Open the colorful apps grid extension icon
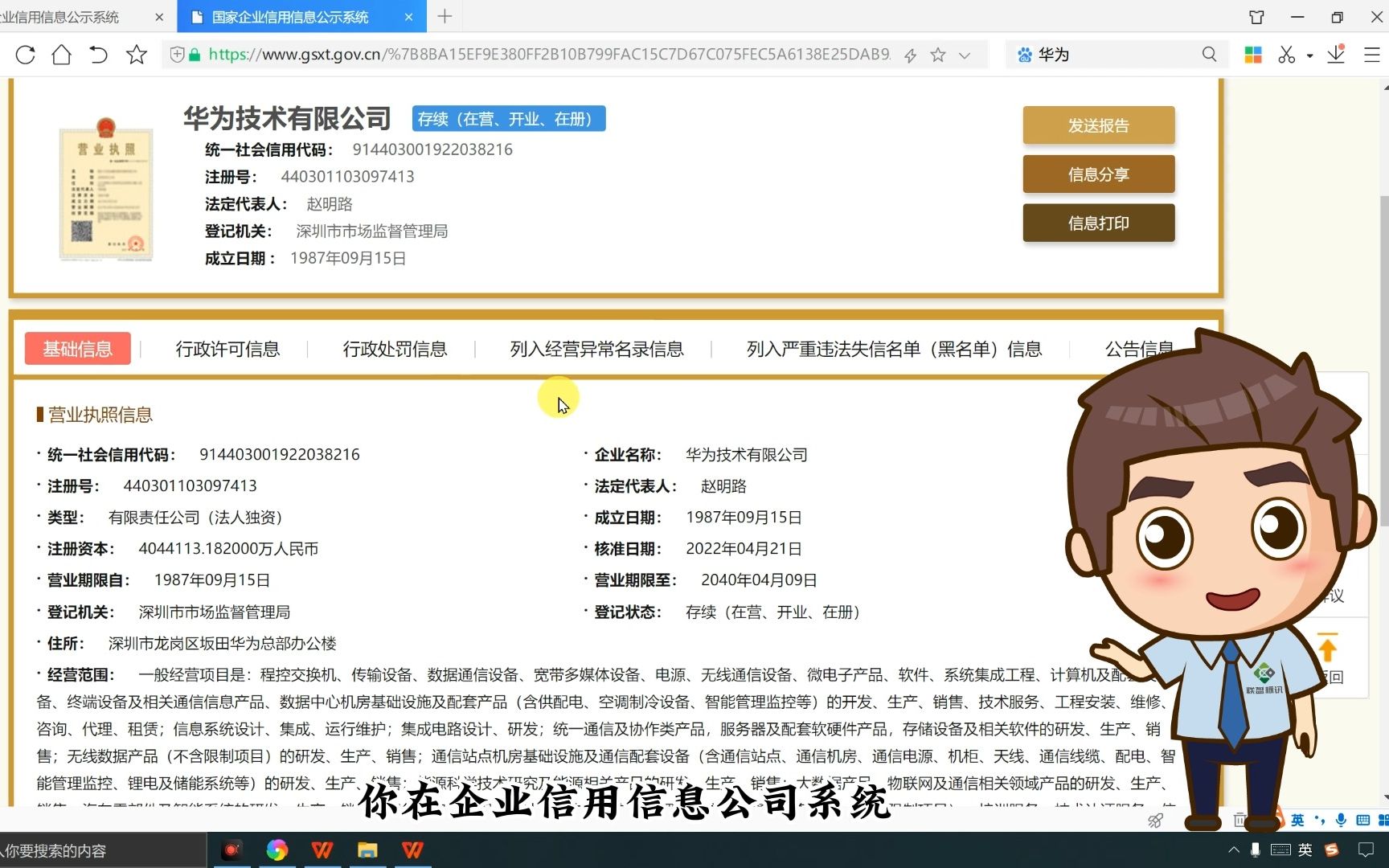 tap(1252, 55)
